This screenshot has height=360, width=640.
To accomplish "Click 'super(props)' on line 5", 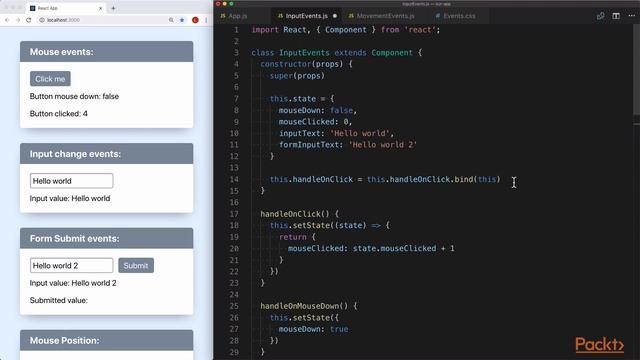I will click(x=297, y=76).
